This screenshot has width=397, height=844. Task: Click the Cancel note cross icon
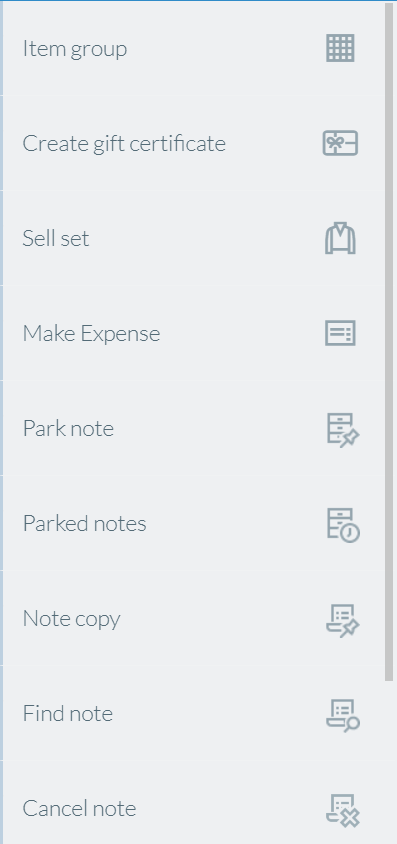coord(343,810)
